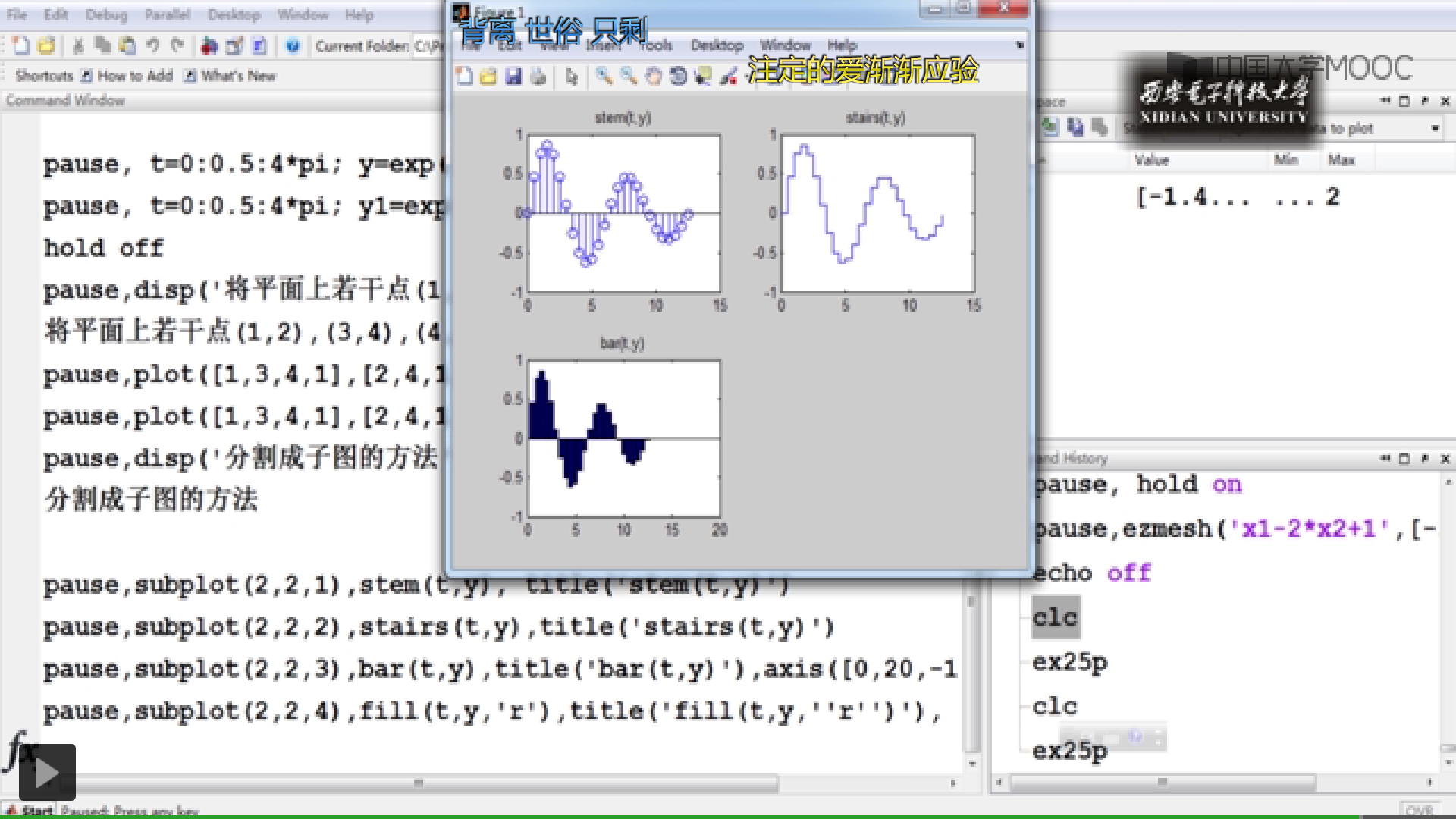Open the MATLAB Help question-mark icon
Viewport: 1456px width, 819px height.
293,46
